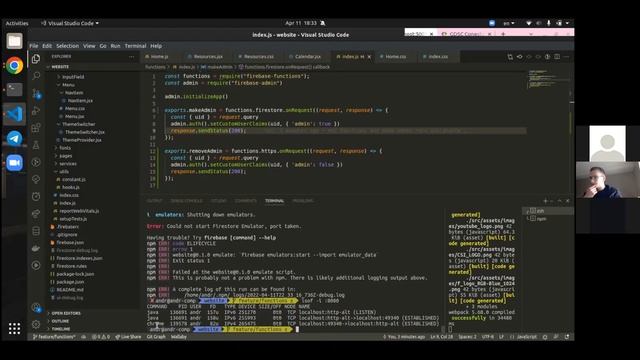Image resolution: width=640 pixels, height=360 pixels.
Task: Expand the OUTLINE section
Action: tap(60, 321)
